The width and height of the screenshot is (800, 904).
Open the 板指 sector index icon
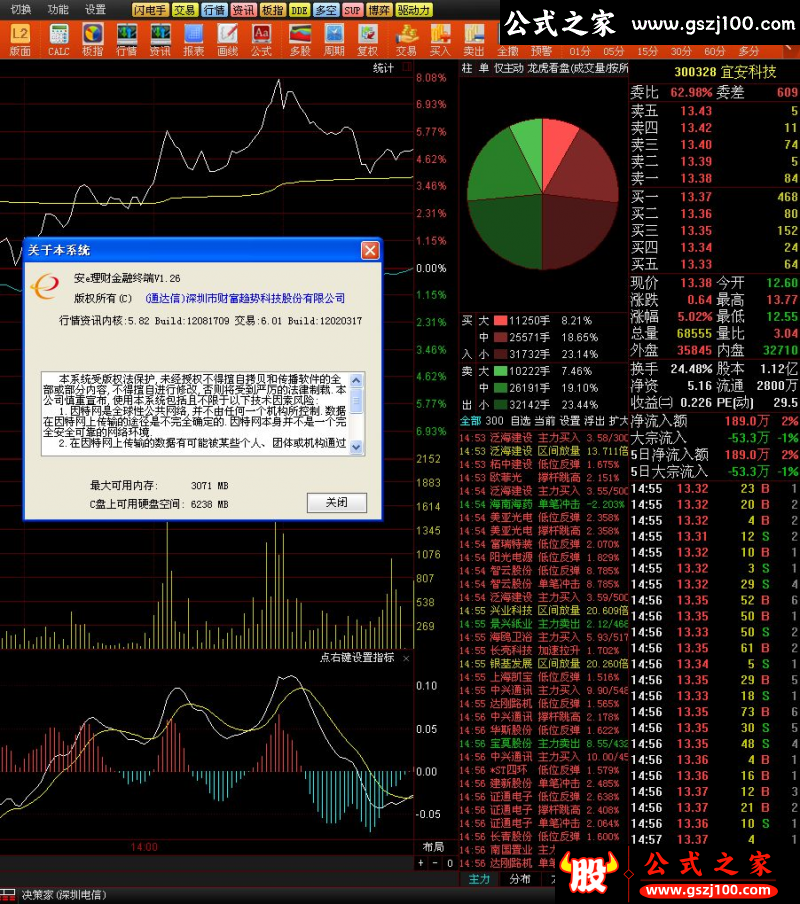92,40
